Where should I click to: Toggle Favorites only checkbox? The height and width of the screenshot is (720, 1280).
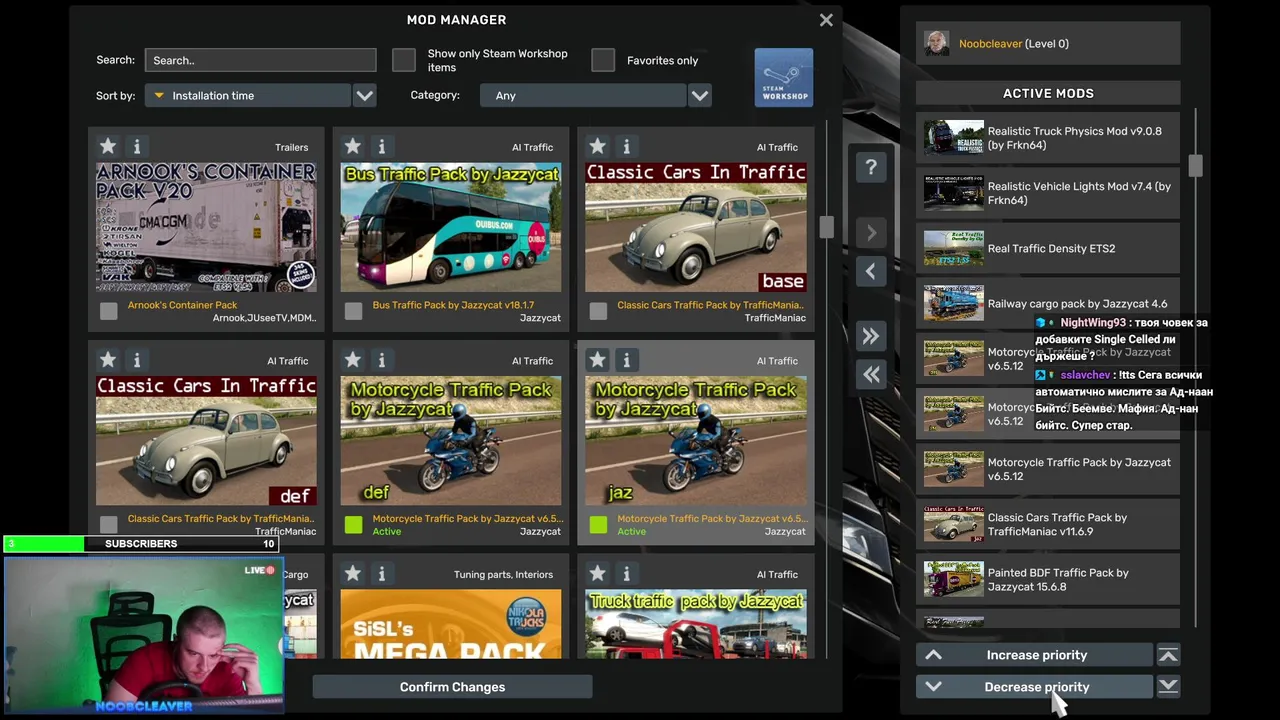[603, 60]
